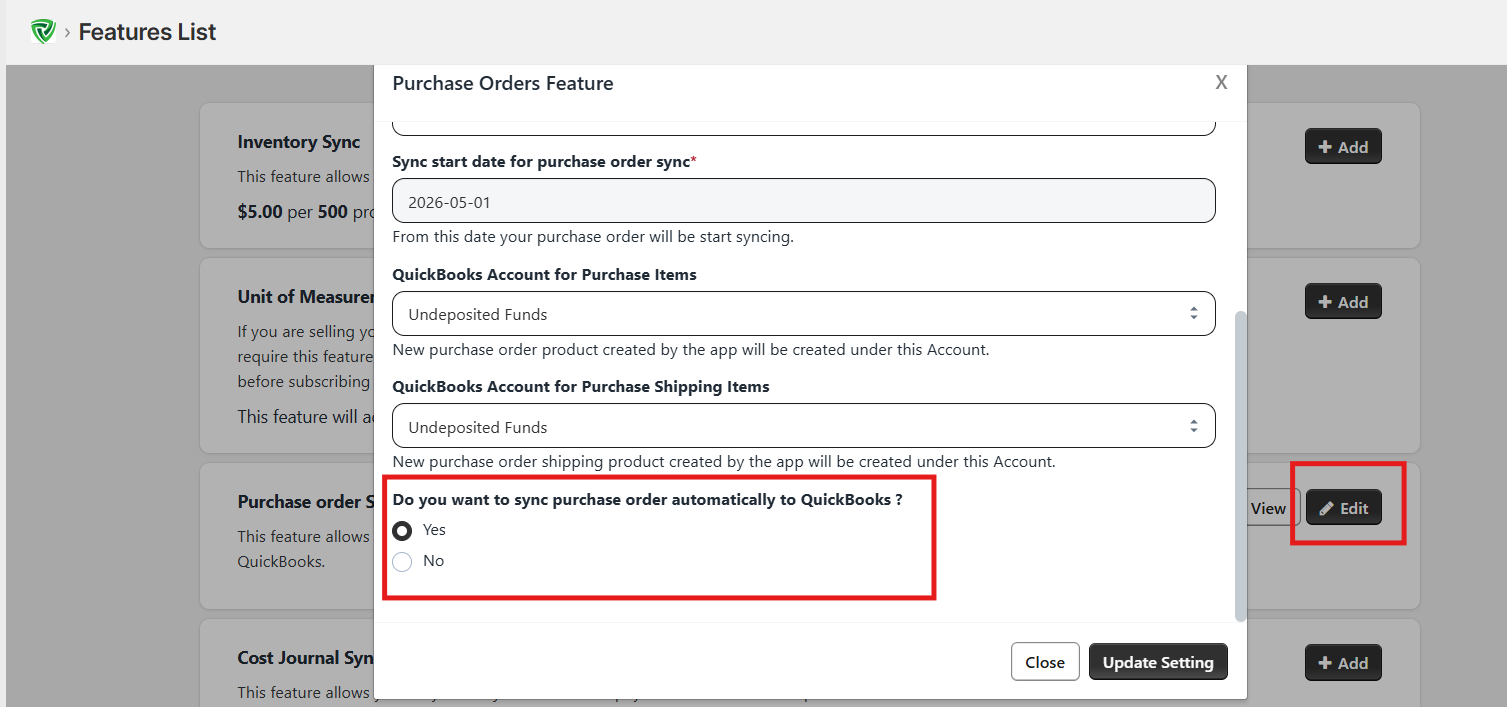This screenshot has width=1507, height=707.
Task: Click the sync start date field 2026-05-01
Action: coord(804,201)
